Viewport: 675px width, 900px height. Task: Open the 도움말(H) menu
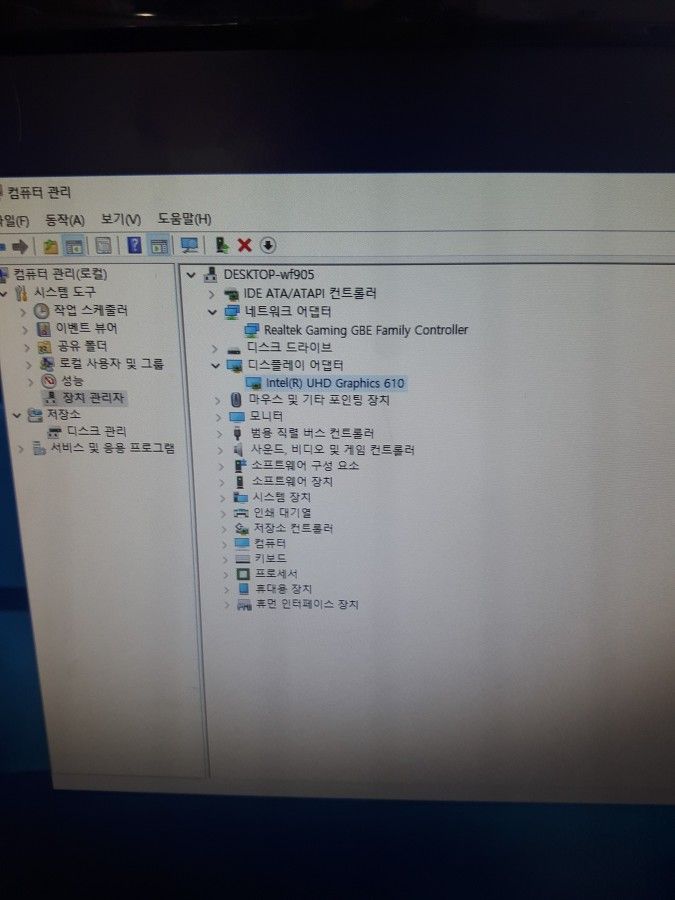point(185,219)
